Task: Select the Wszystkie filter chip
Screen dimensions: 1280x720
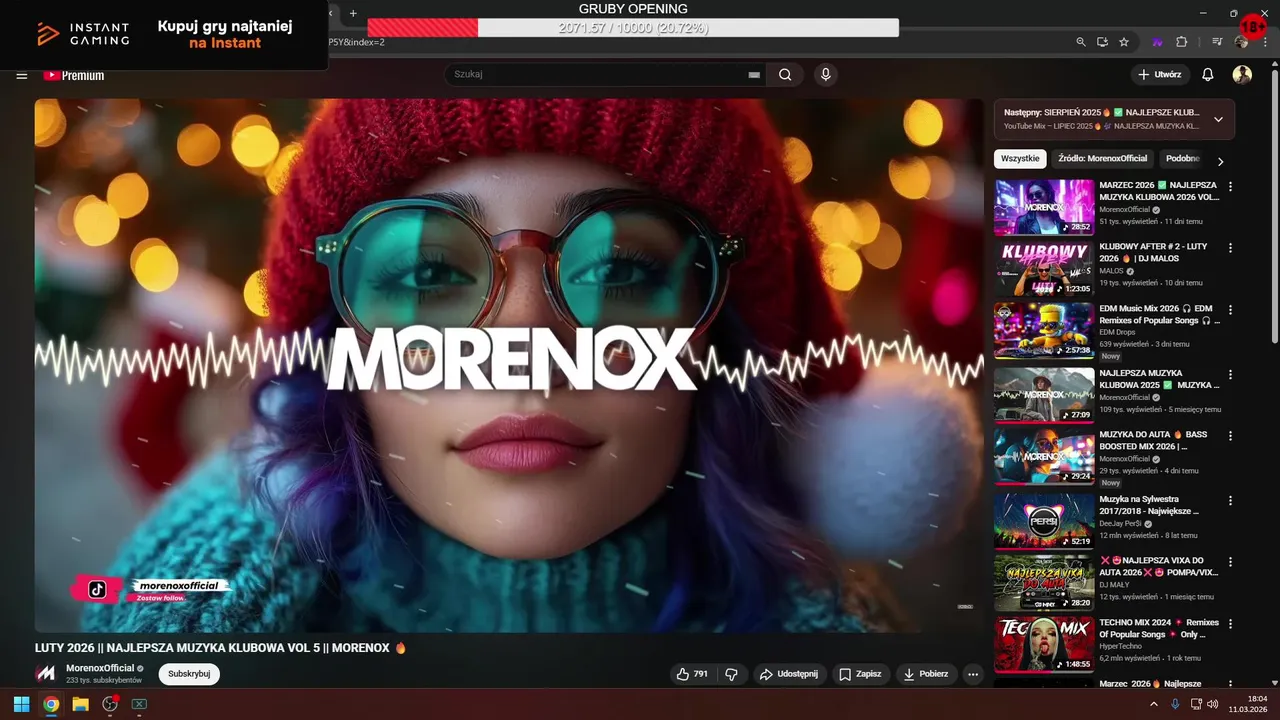Action: tap(1020, 158)
